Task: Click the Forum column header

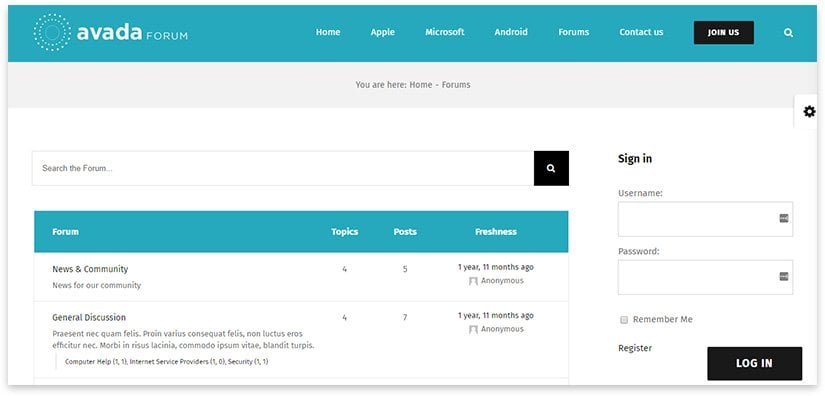Action: 65,231
